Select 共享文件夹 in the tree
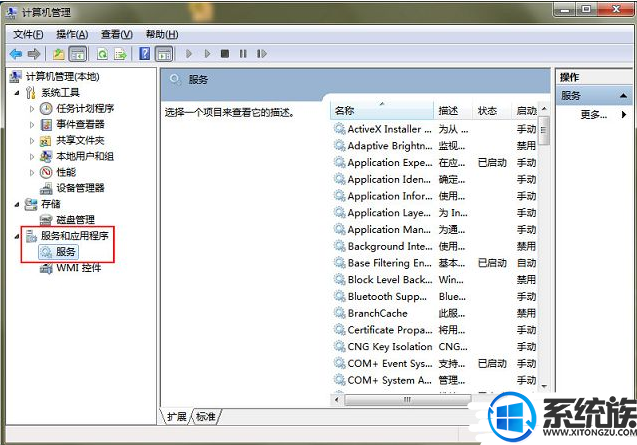Image resolution: width=637 pixels, height=445 pixels. [80, 141]
